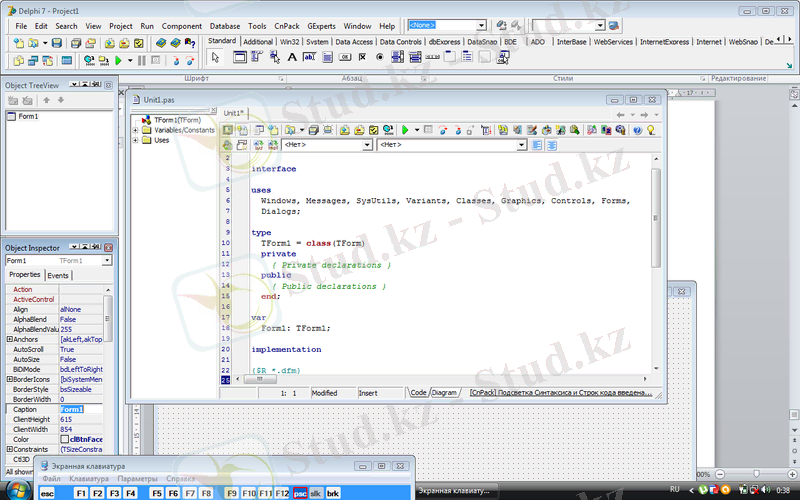Select the Edit component in the palette
Screen dimensions: 800x500
(310, 57)
